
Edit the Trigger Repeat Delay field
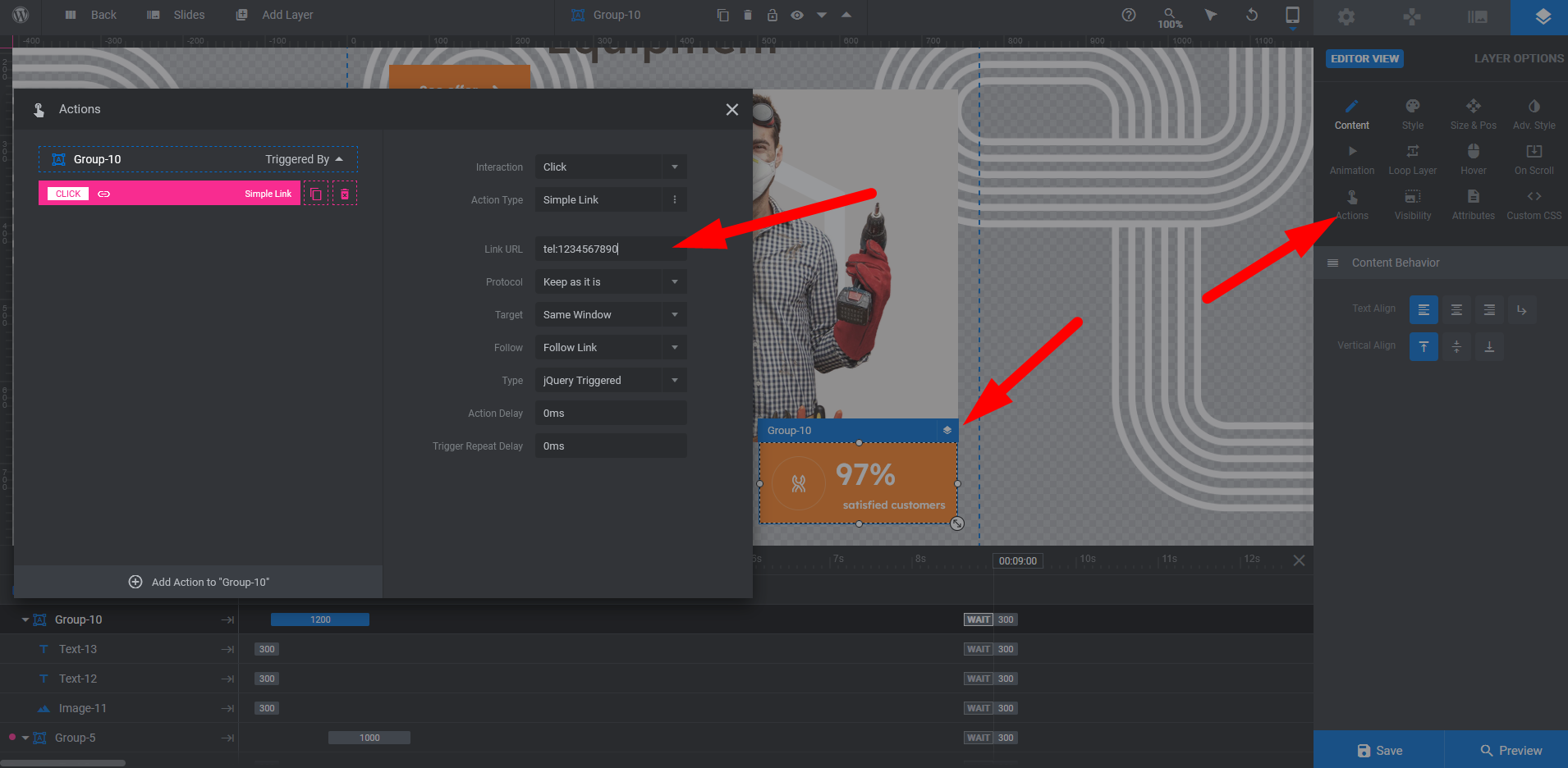611,446
